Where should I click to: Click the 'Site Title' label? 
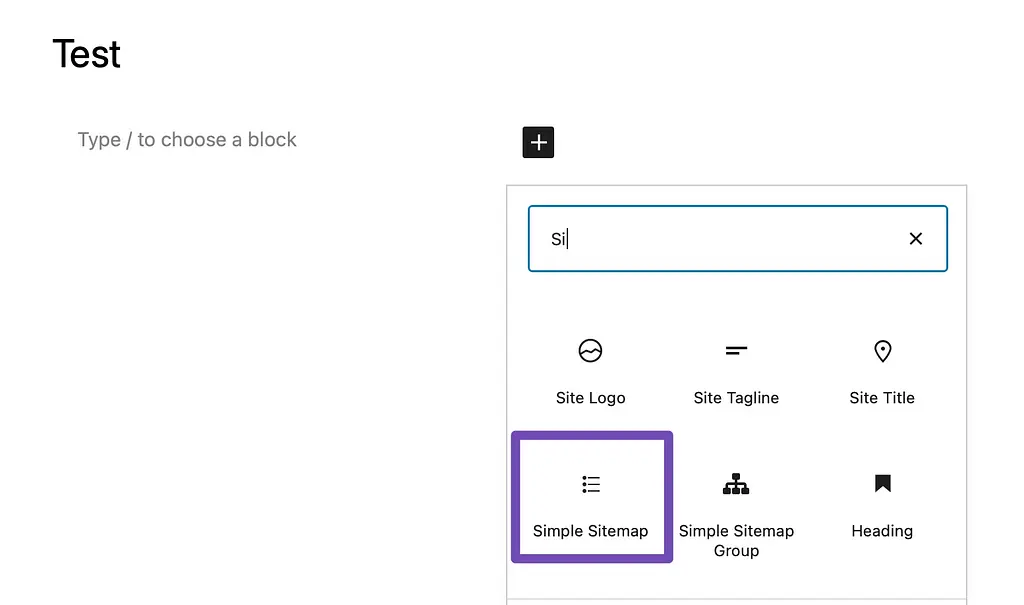coord(882,398)
